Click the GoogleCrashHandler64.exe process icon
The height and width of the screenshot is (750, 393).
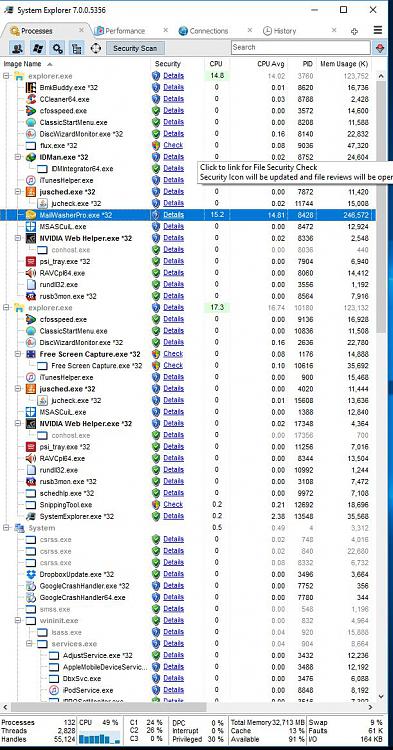click(31, 597)
